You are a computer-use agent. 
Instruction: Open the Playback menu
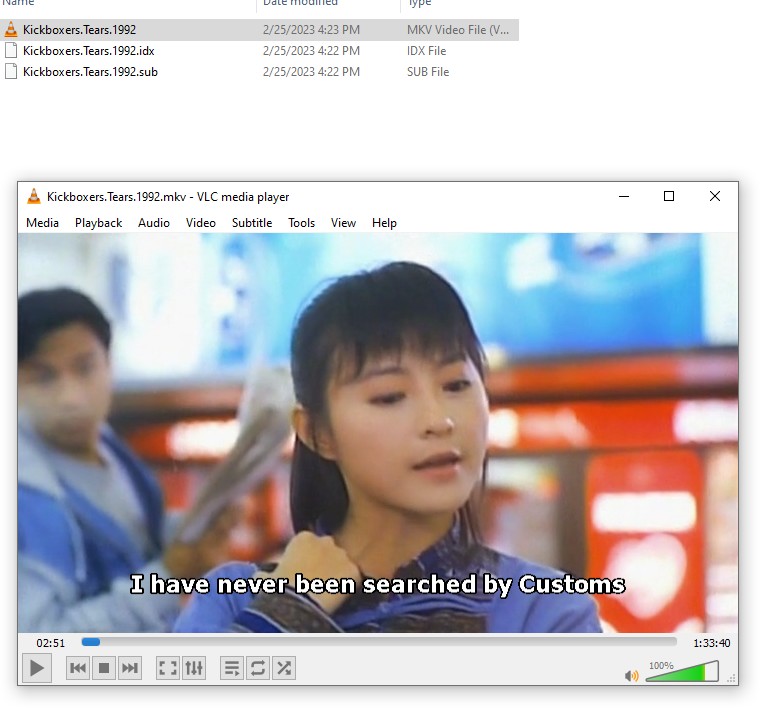98,223
